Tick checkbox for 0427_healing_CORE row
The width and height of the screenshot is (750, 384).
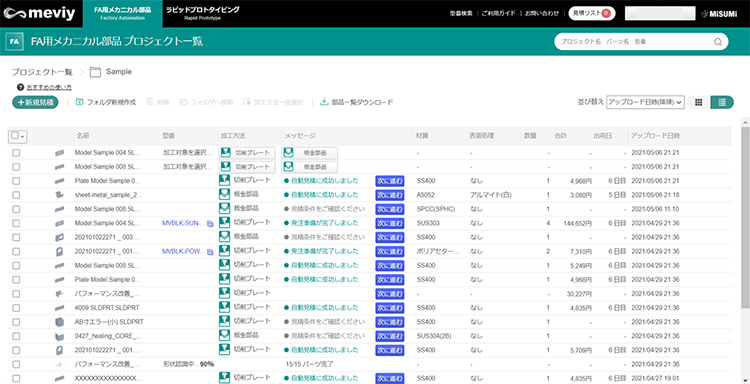[16, 336]
